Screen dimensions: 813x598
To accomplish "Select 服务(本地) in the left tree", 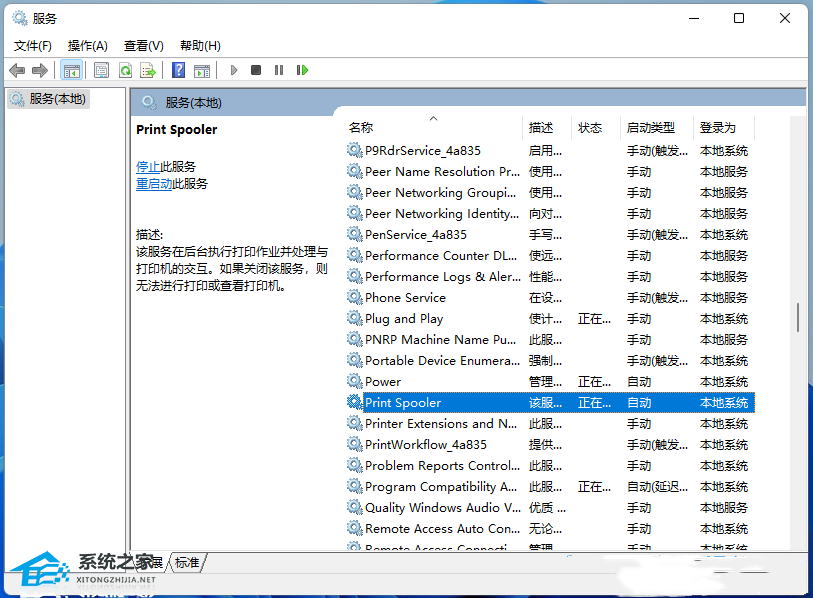I will click(x=49, y=99).
